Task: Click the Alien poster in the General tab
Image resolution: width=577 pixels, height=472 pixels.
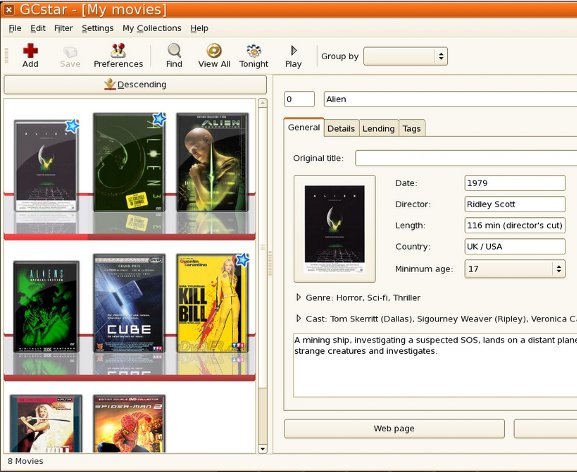Action: 334,229
